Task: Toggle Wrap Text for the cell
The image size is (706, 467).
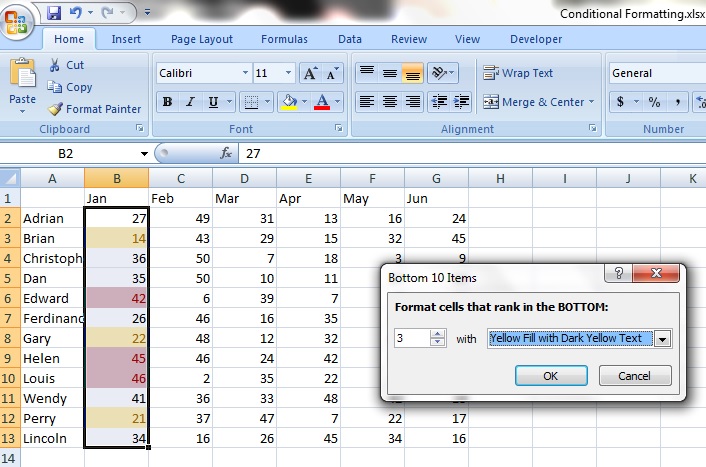Action: (x=517, y=73)
